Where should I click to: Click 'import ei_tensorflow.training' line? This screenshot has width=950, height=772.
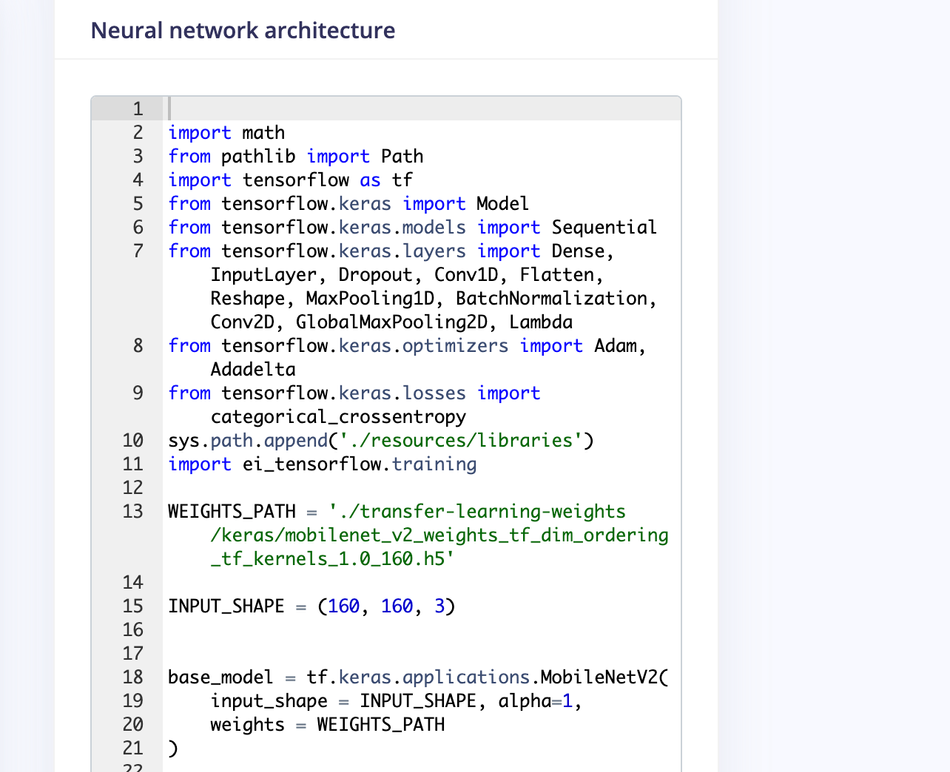point(322,464)
